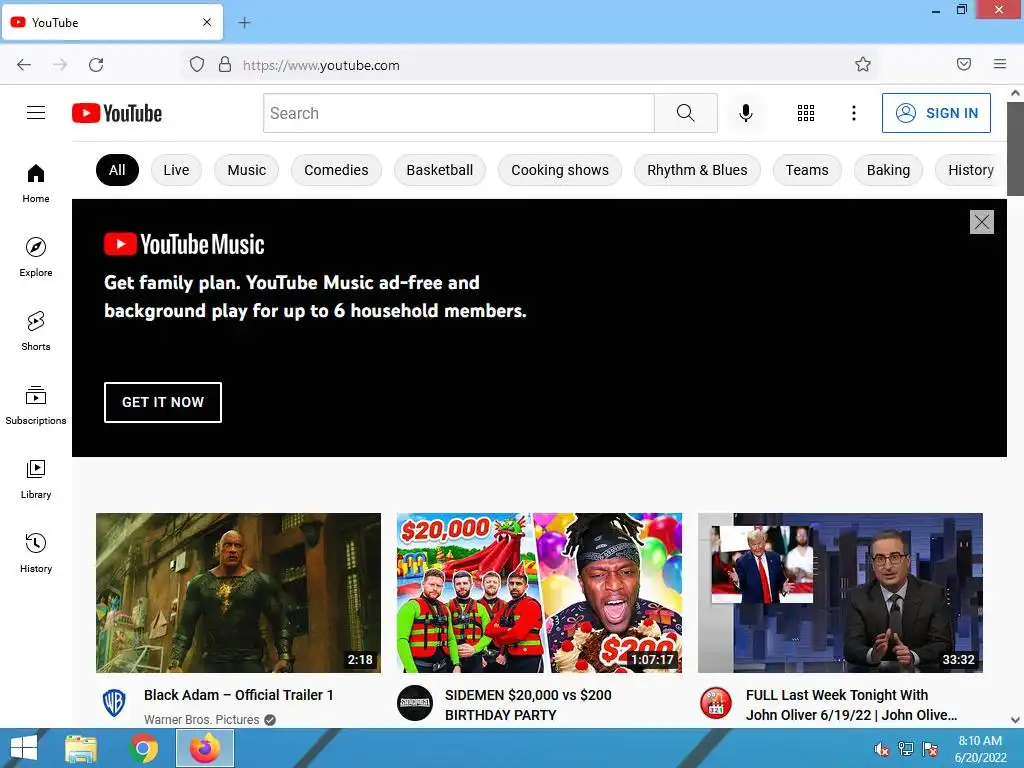The image size is (1024, 768).
Task: Click the network tray icon
Action: [x=906, y=750]
